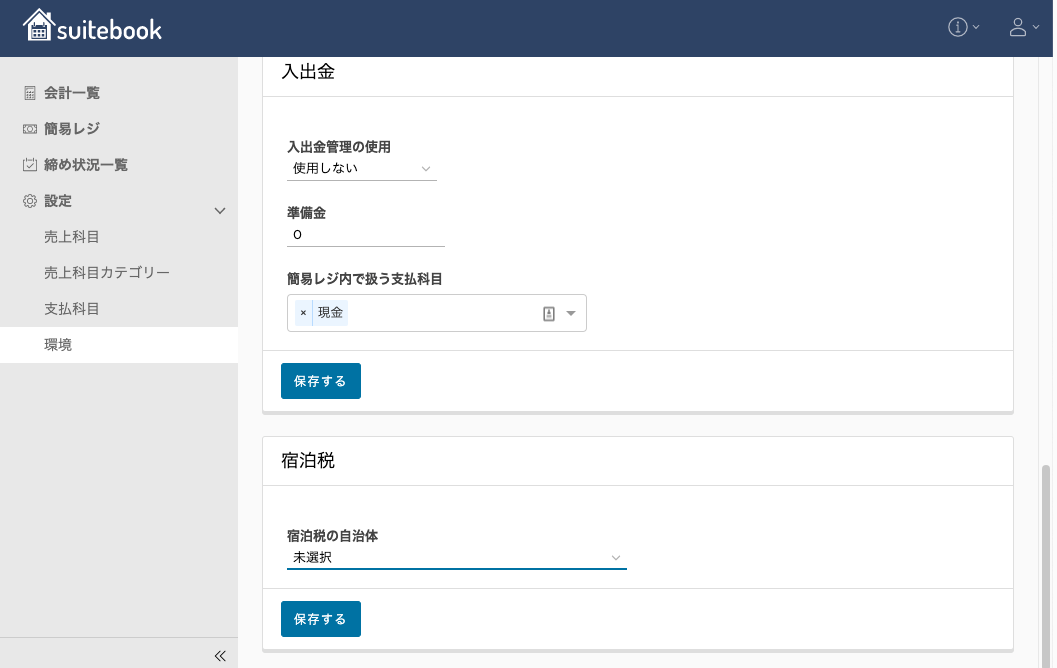Click the calendar-check icon beside 締め状況一覧
This screenshot has height=668, width=1057.
pos(30,164)
